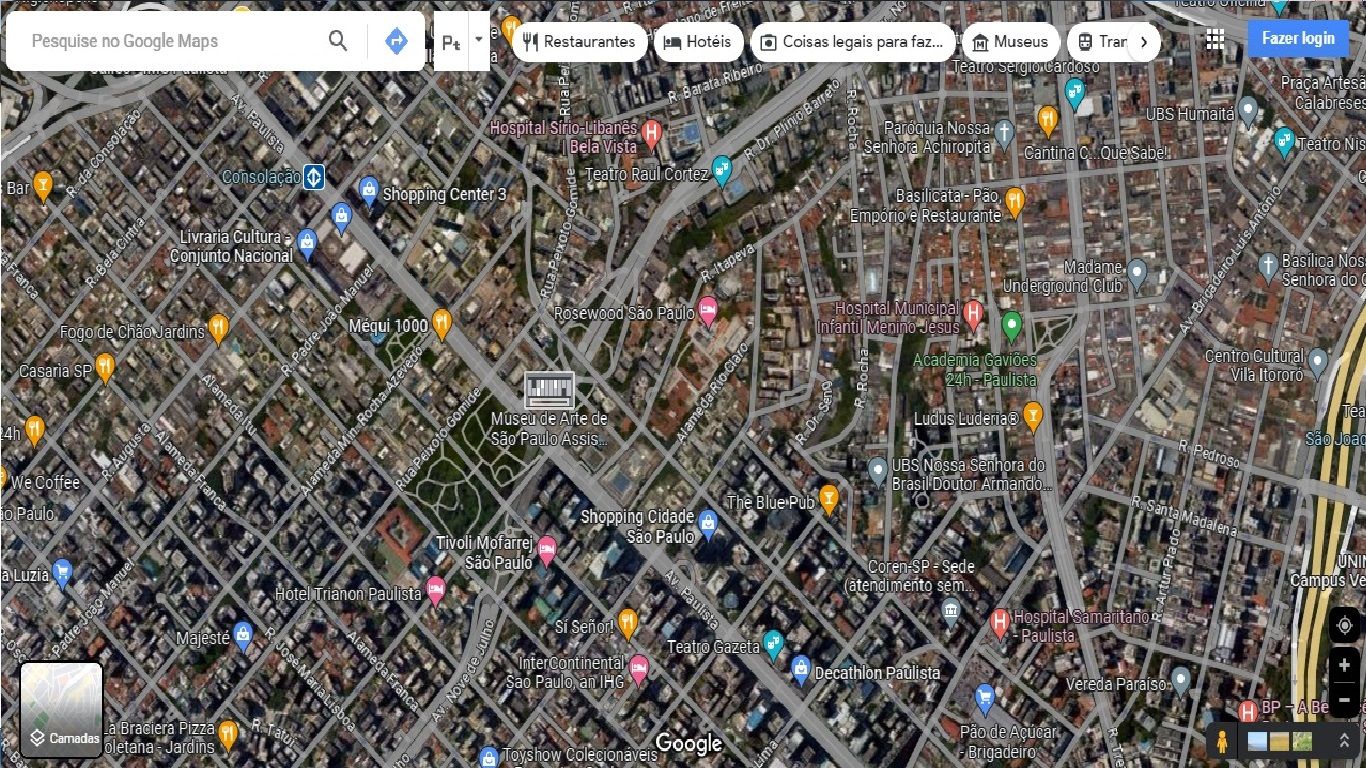This screenshot has height=768, width=1366.
Task: Select the Hospital Samaritano H pin
Action: coord(998,622)
